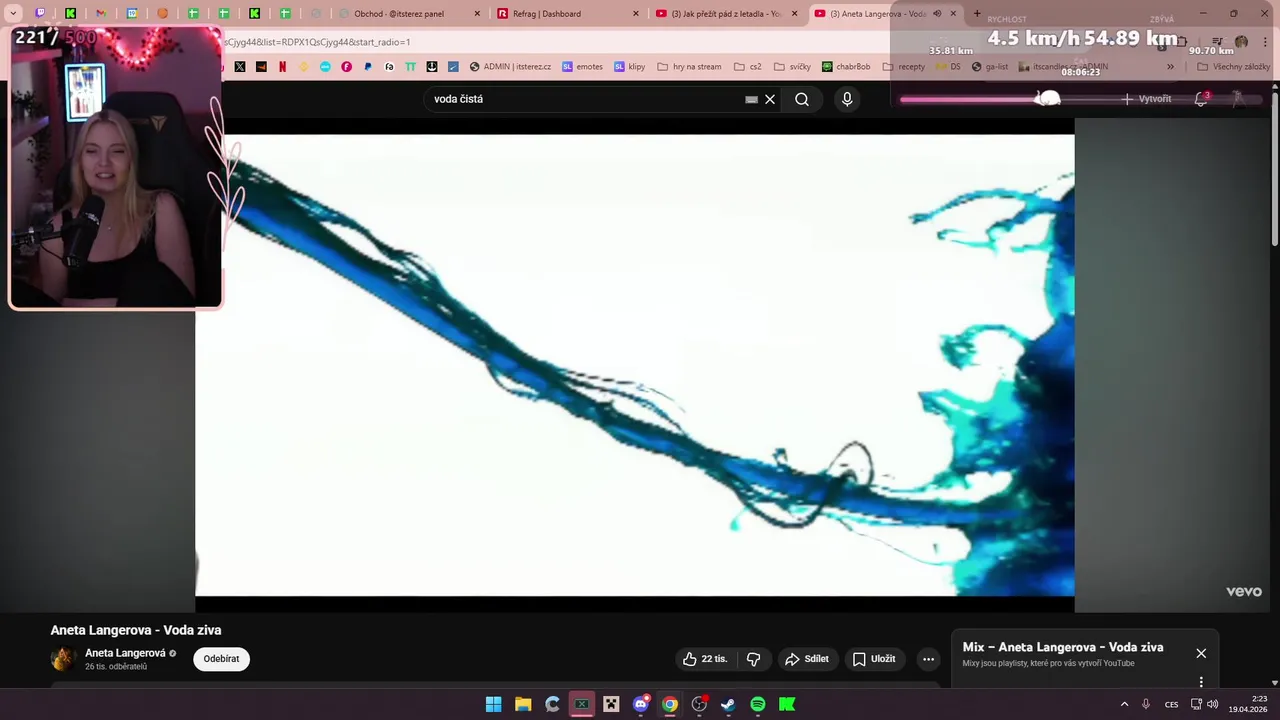The width and height of the screenshot is (1280, 720).
Task: Open the emotes bookmark
Action: point(582,67)
